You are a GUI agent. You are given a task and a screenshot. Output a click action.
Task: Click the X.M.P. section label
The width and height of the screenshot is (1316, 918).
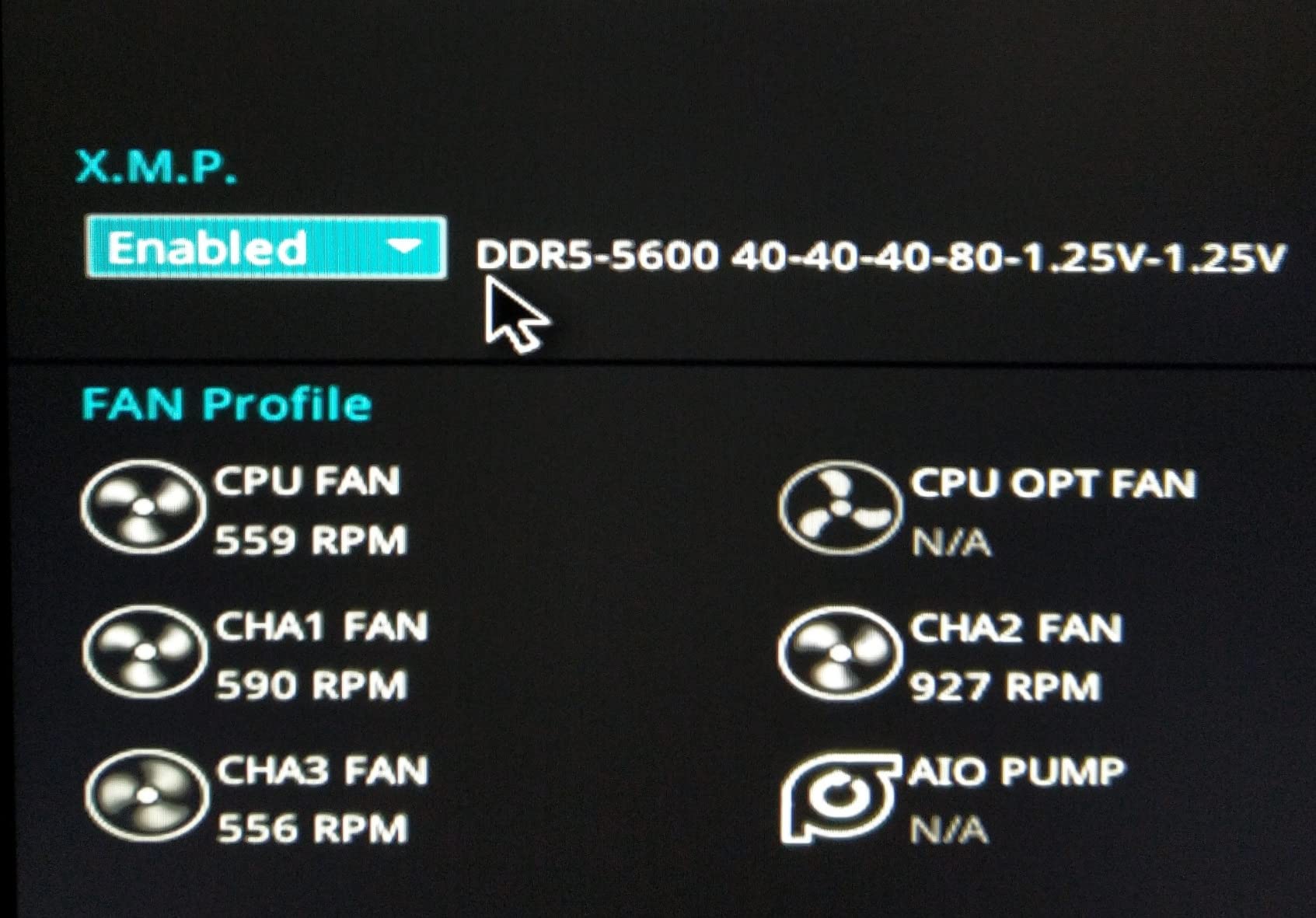coord(155,166)
